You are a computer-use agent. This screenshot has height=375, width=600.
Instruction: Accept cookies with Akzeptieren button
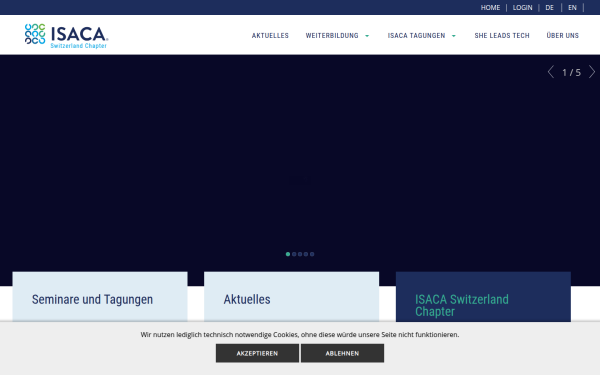point(257,353)
